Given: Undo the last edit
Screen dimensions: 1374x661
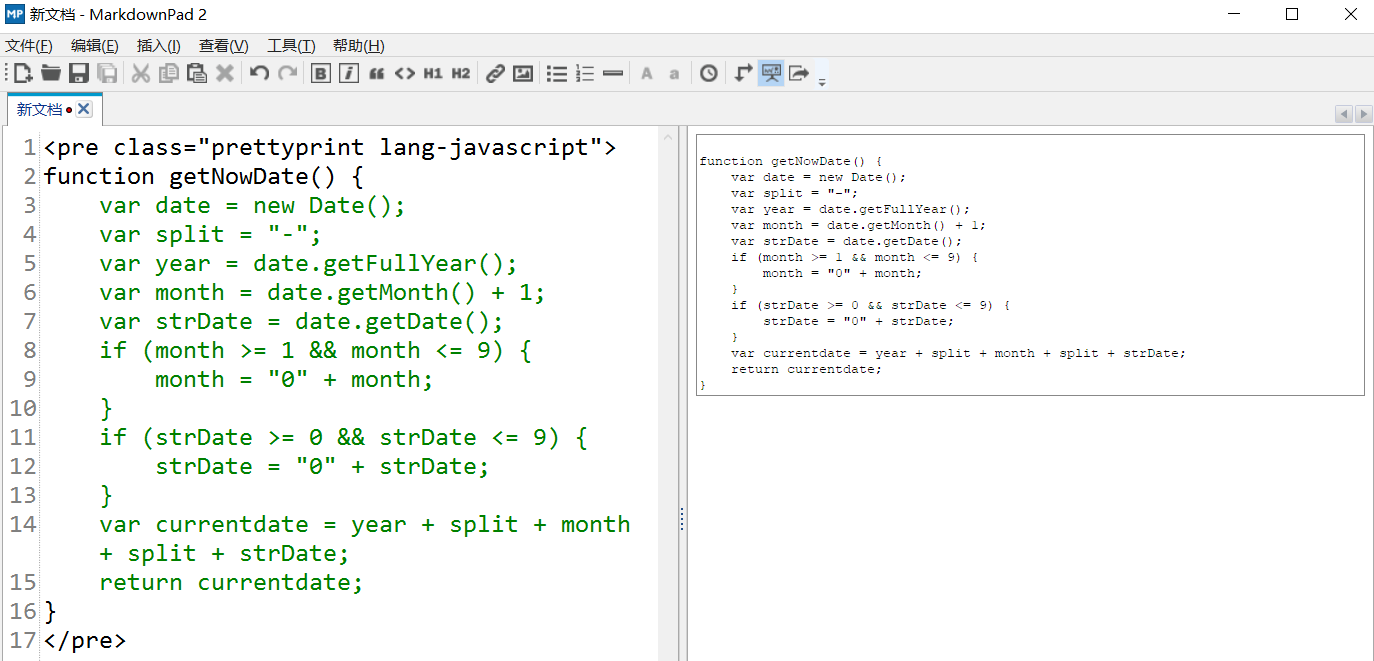Looking at the screenshot, I should click(x=260, y=73).
